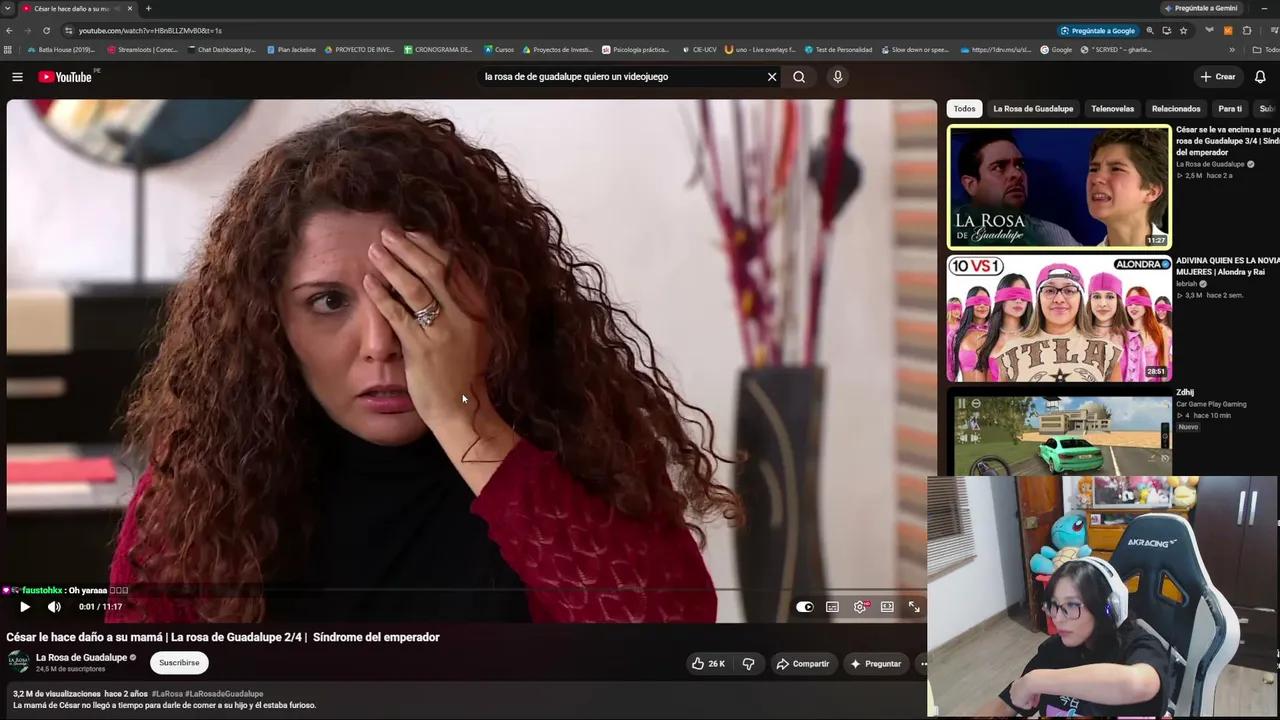Viewport: 1280px width, 720px height.
Task: Open the CRONOGRAMA DE... bookmark
Action: click(x=438, y=50)
